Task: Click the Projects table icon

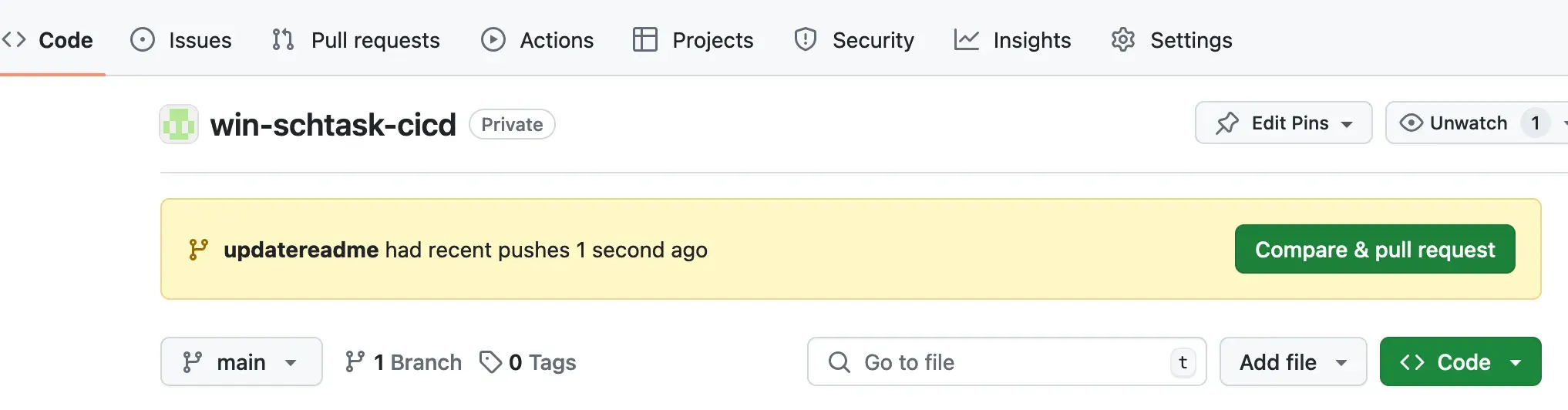Action: click(x=645, y=39)
